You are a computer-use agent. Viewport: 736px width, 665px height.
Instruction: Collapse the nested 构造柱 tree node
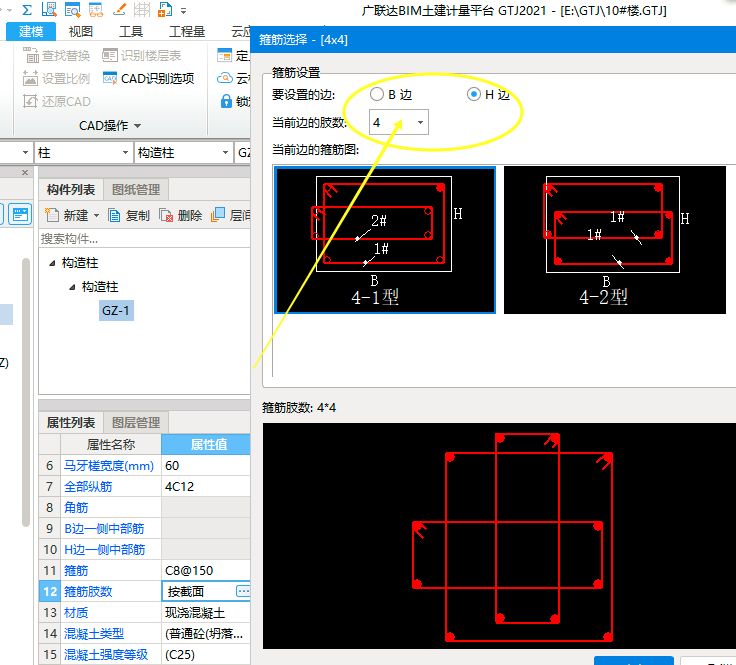(x=72, y=287)
